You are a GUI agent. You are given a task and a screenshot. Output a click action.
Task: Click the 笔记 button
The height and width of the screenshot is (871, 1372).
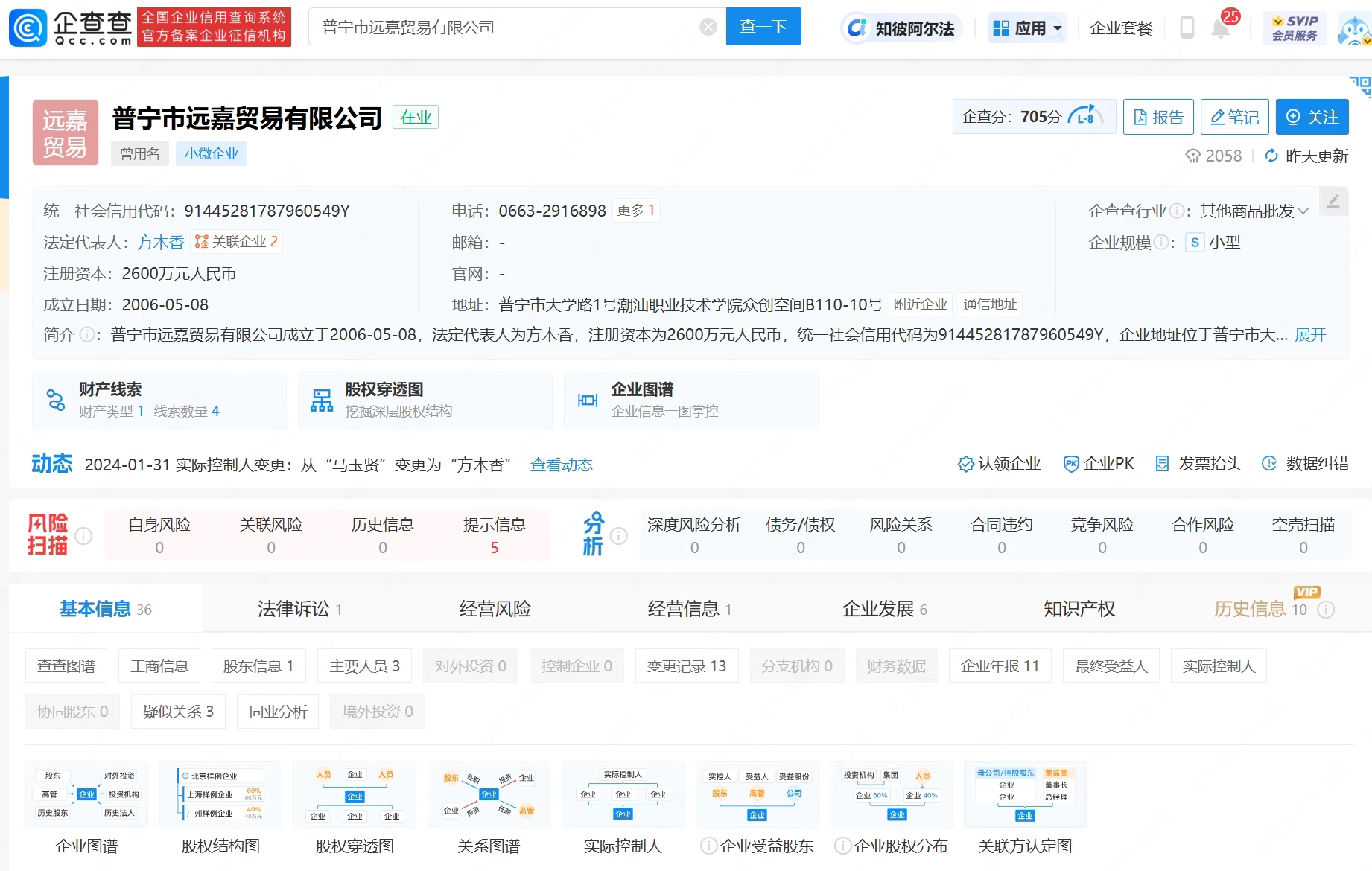pos(1235,117)
